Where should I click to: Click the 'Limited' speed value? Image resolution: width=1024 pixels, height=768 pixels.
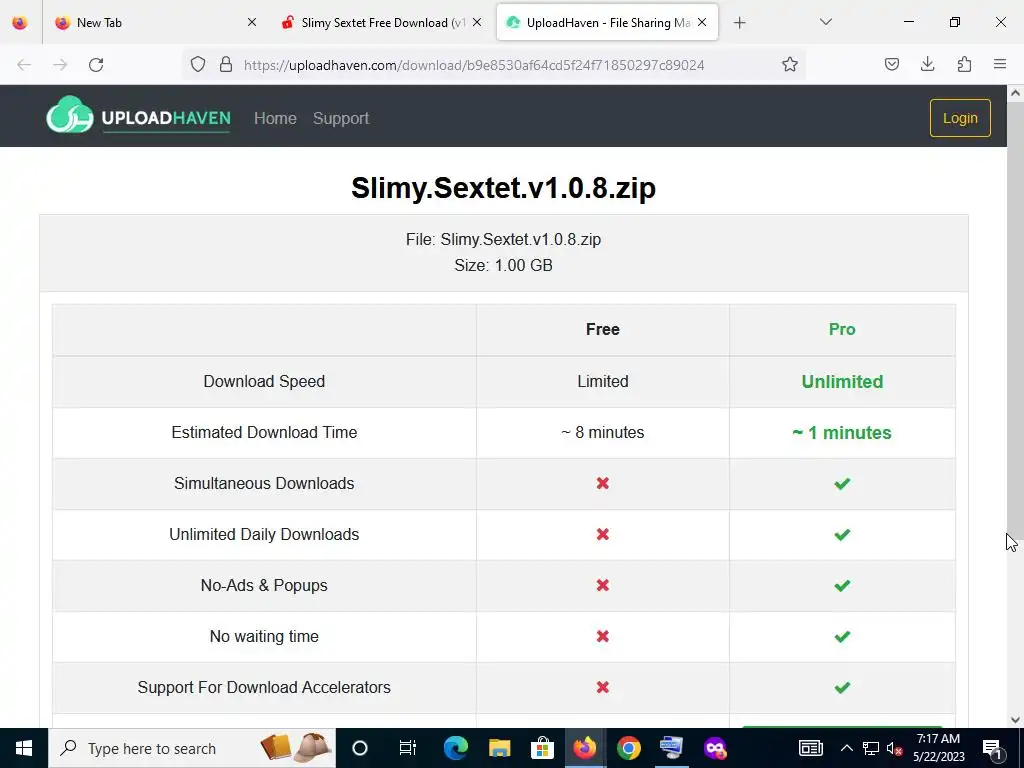point(603,381)
